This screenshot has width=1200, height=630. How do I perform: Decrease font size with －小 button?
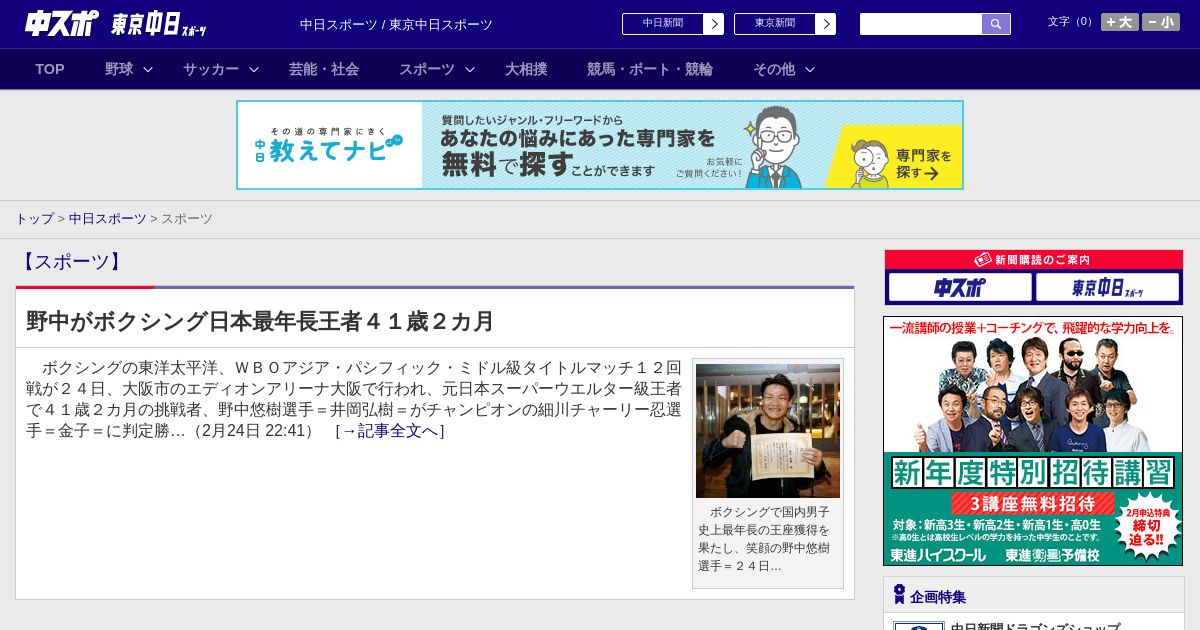1161,22
